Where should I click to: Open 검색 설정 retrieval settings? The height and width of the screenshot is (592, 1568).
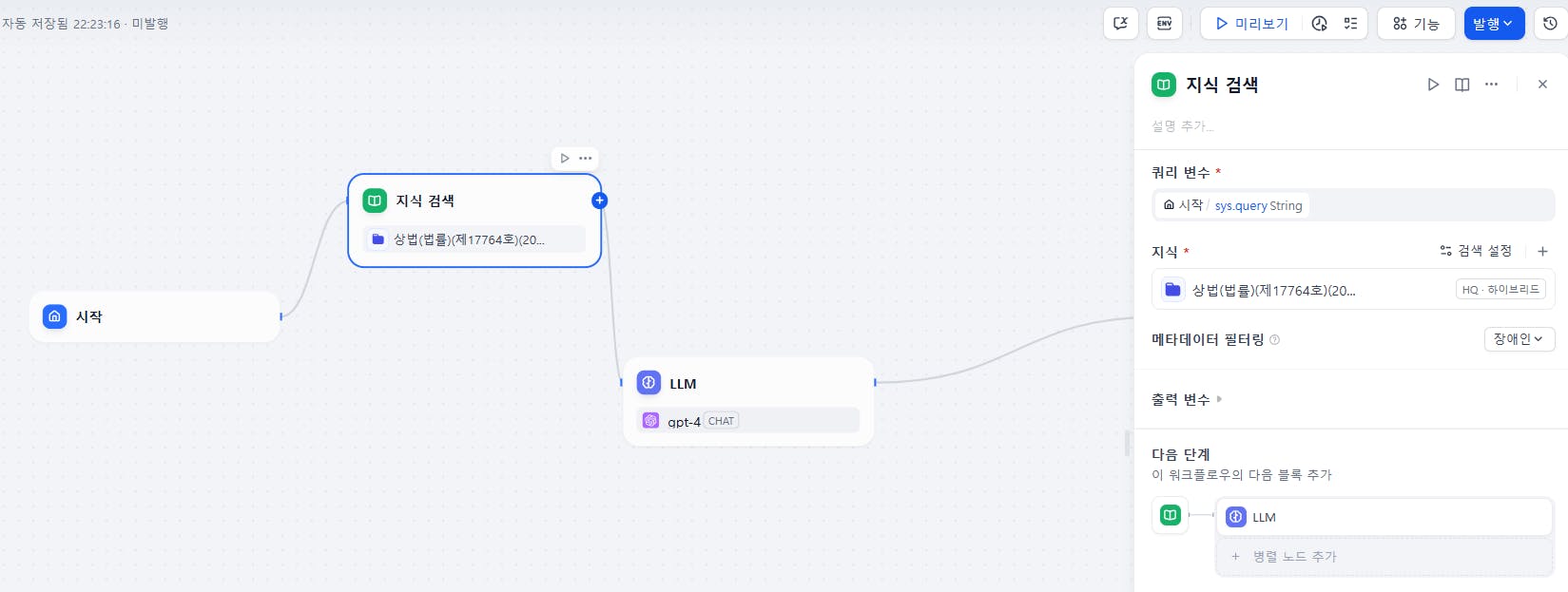pyautogui.click(x=1476, y=251)
